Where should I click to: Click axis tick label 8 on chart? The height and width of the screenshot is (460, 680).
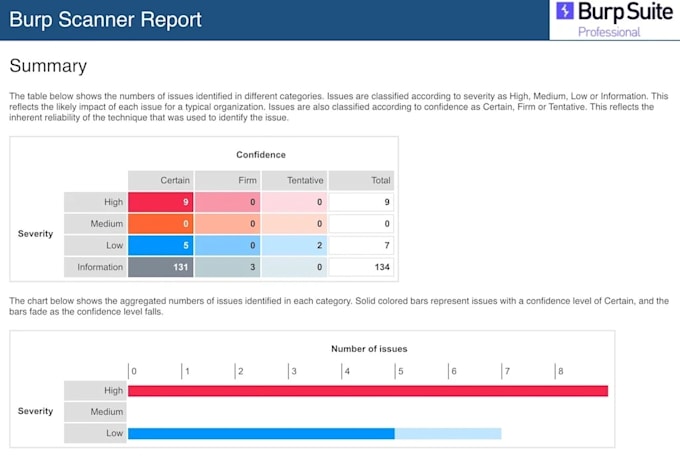pos(561,372)
